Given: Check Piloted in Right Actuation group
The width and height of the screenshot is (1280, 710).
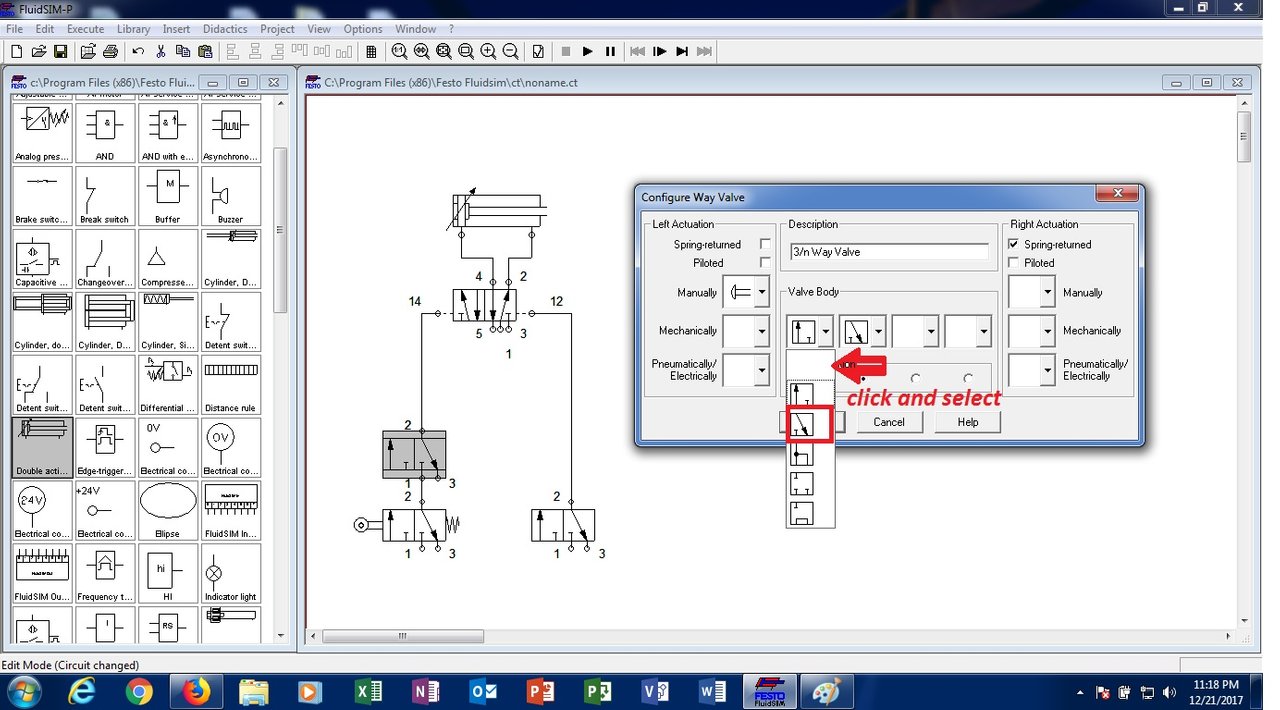Looking at the screenshot, I should coord(1014,263).
